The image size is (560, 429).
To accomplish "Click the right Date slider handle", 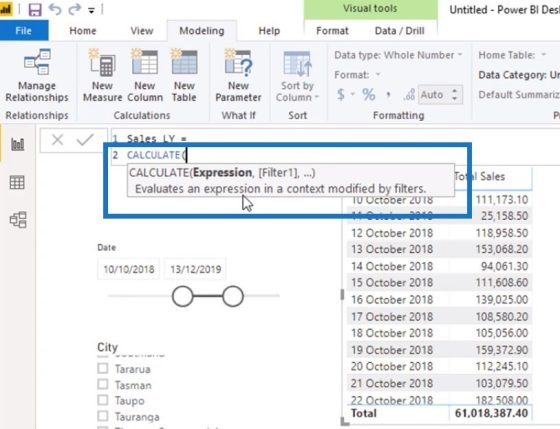I will [x=233, y=296].
